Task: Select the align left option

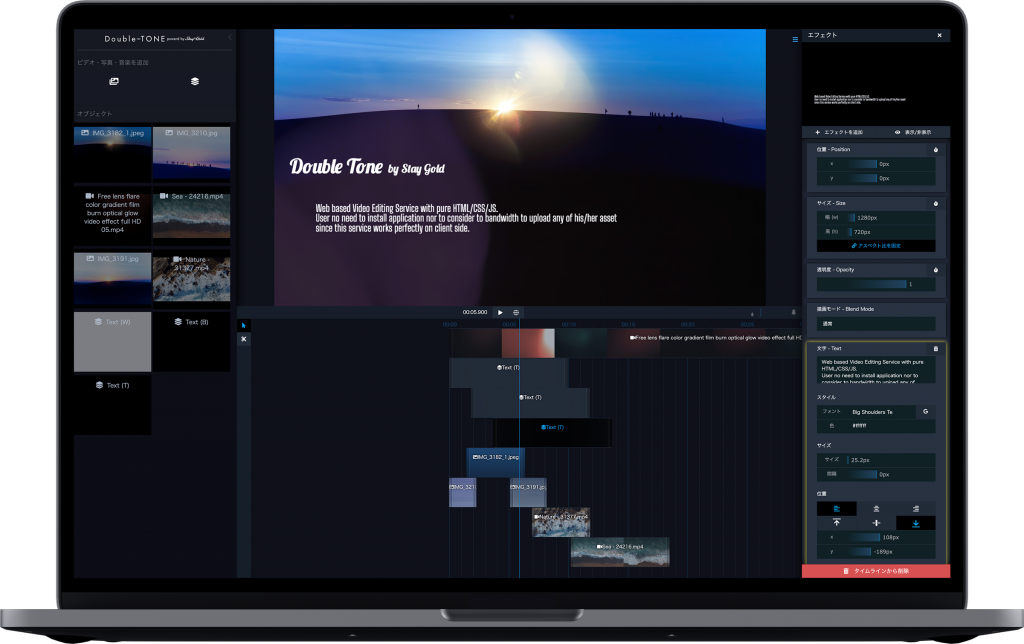Action: click(x=837, y=509)
